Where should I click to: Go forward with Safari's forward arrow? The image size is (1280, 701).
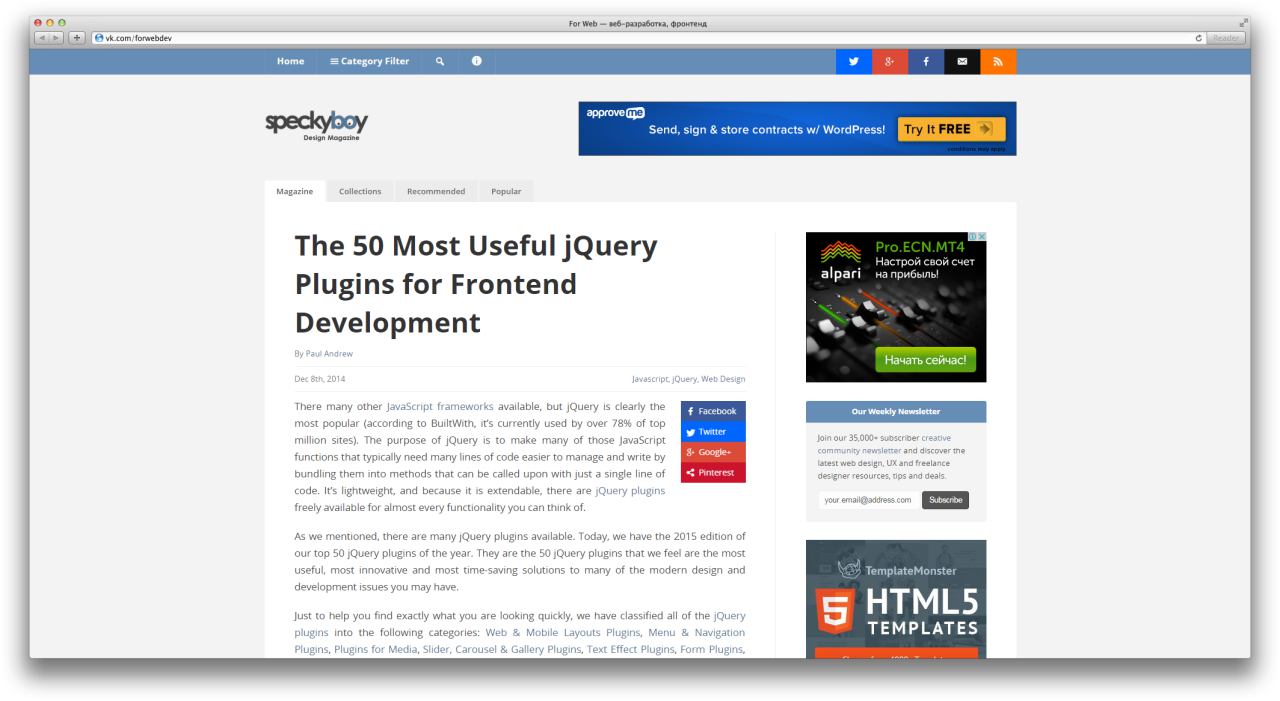58,38
